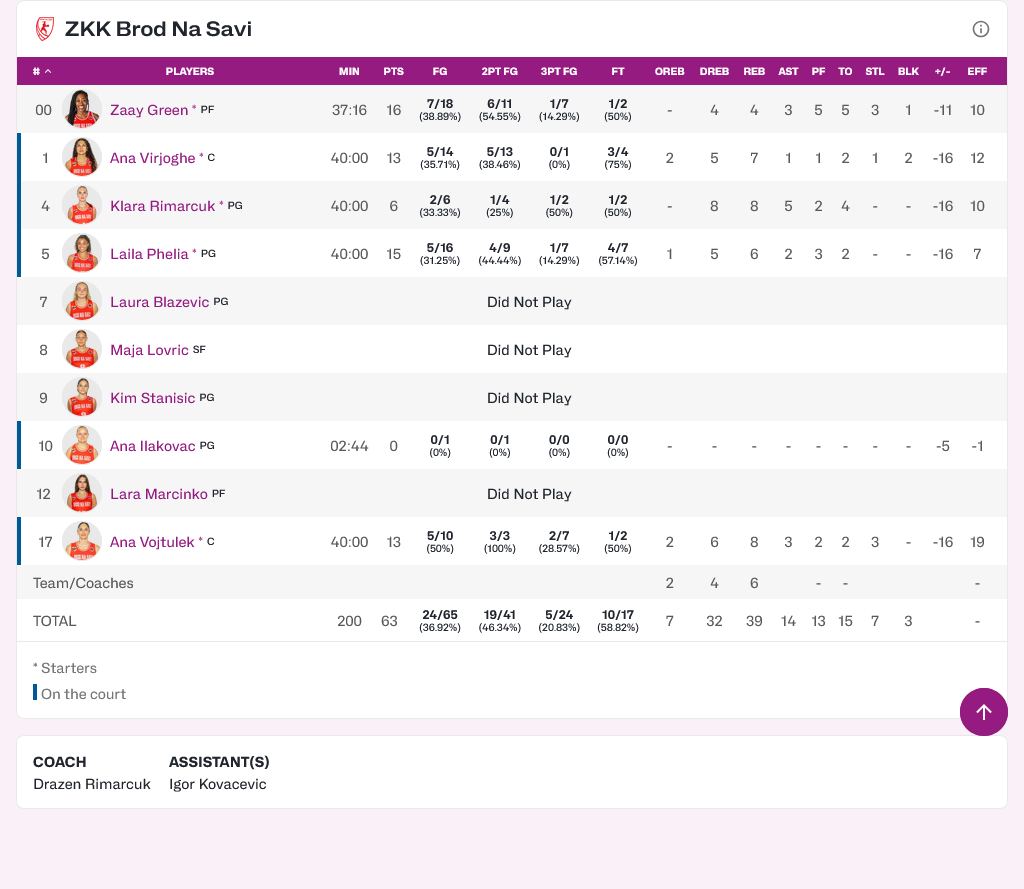The image size is (1024, 889).
Task: Click Kim Stanisic's player photo
Action: click(82, 397)
